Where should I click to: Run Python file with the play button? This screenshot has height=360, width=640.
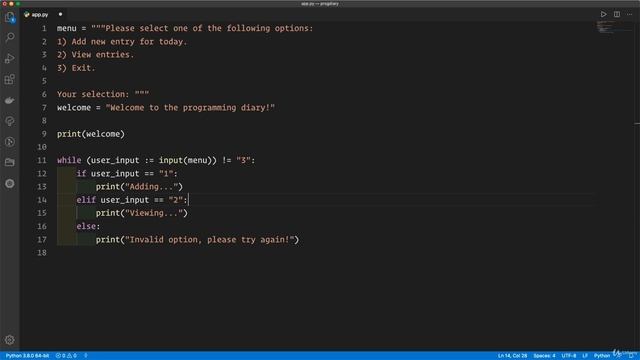[603, 14]
